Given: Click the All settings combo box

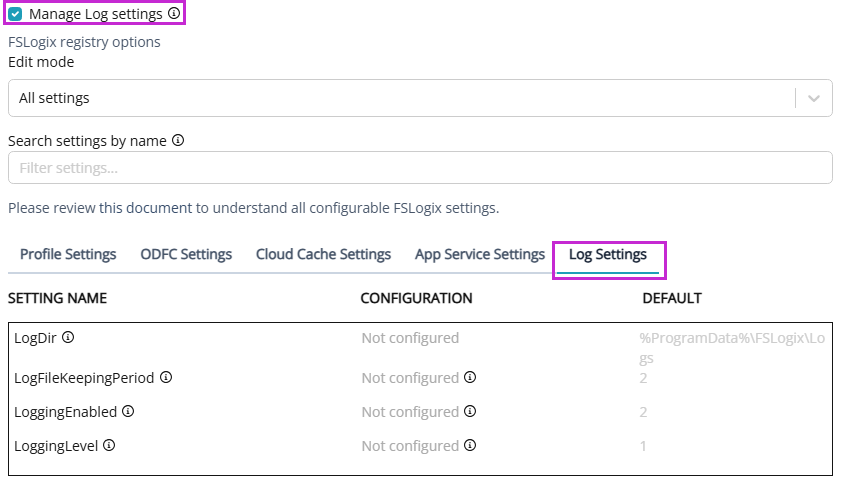Looking at the screenshot, I should tap(400, 98).
